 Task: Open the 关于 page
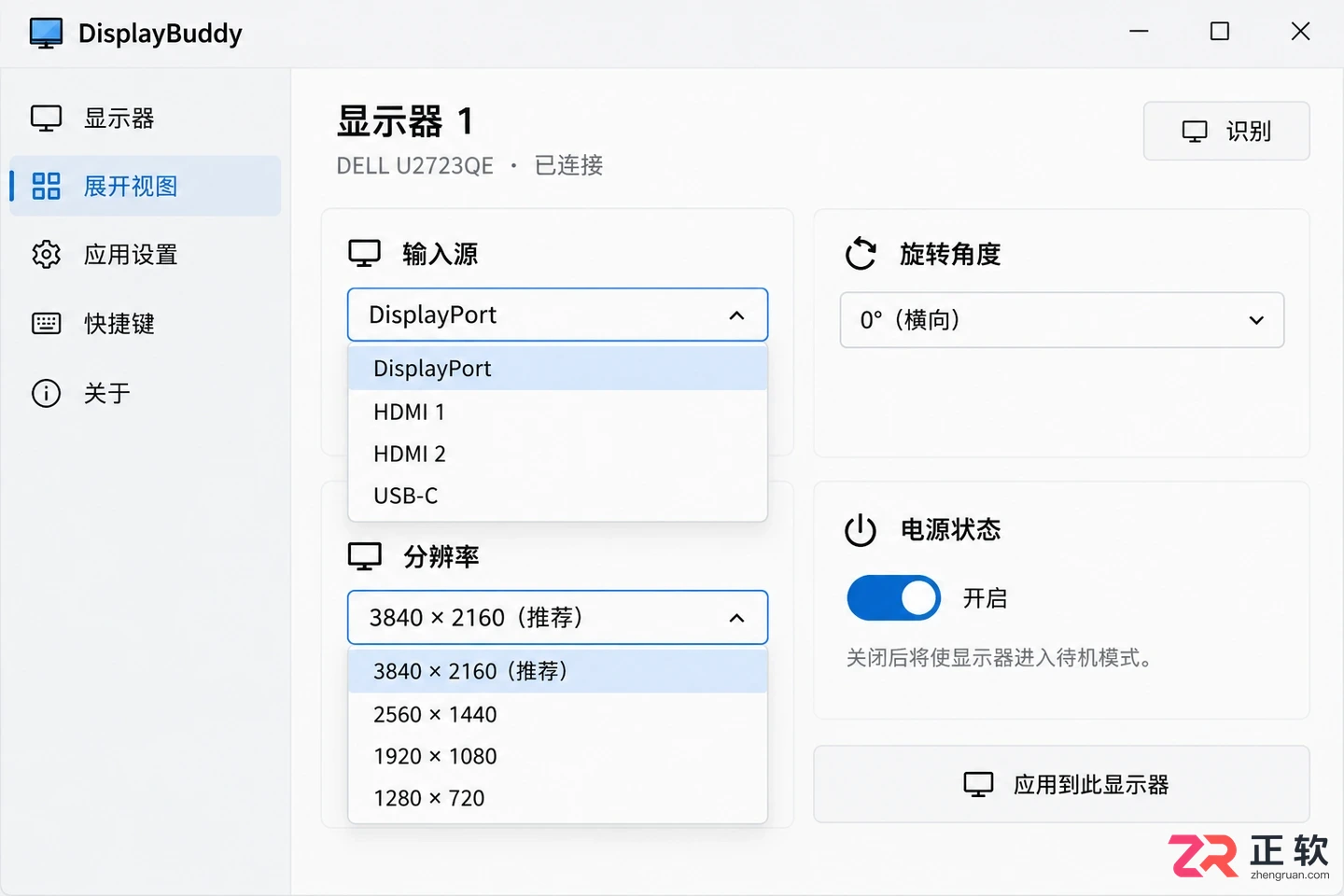(x=145, y=393)
